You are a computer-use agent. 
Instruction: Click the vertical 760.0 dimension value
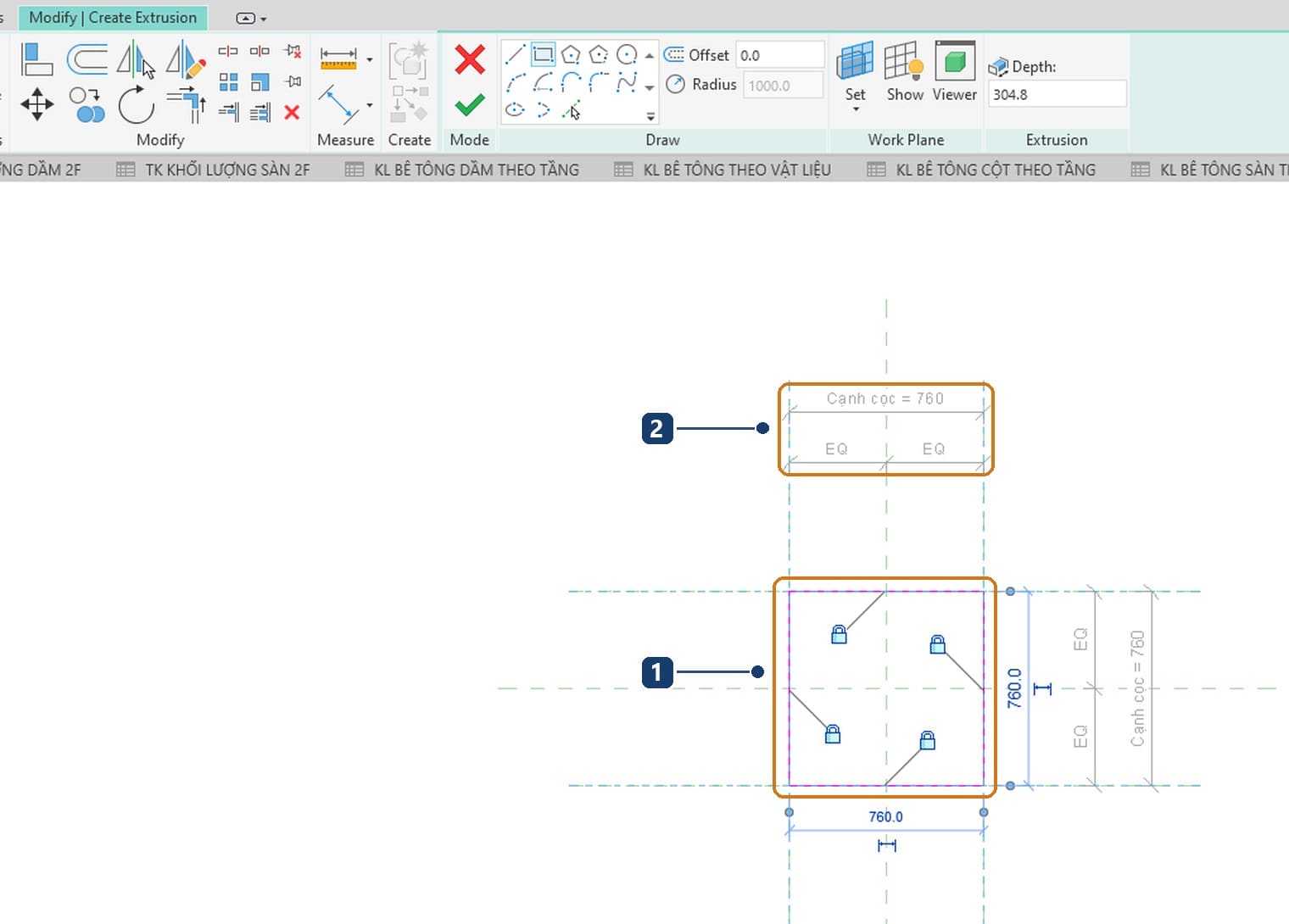click(1014, 688)
